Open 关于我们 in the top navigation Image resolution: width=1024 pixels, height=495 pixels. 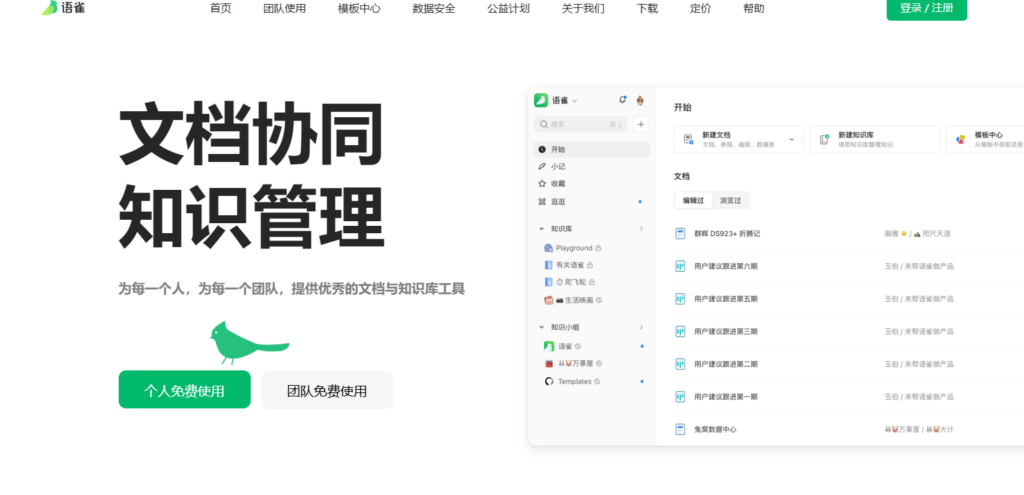tap(583, 8)
